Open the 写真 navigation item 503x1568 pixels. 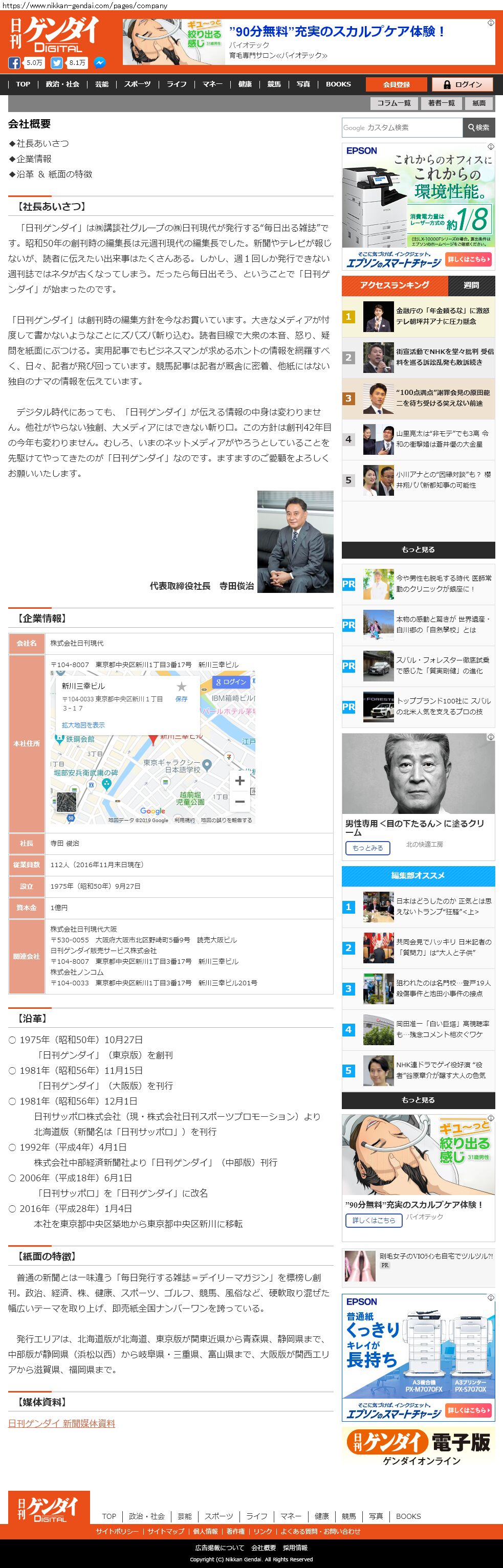(303, 84)
